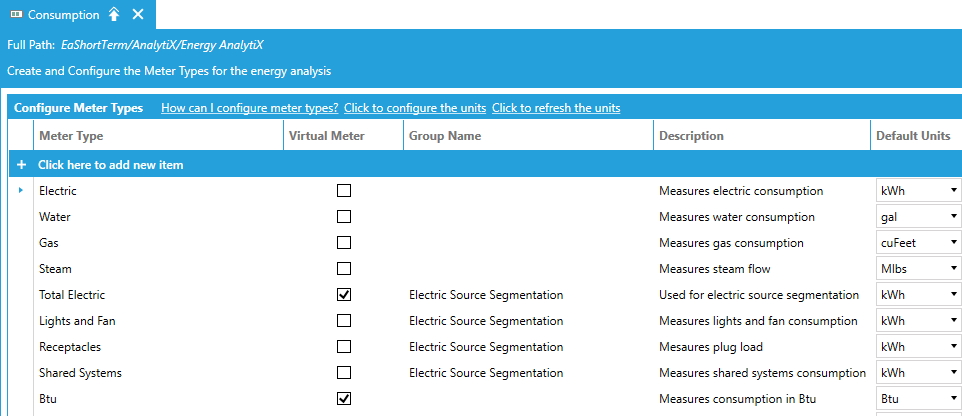The width and height of the screenshot is (962, 418).
Task: Enable Virtual Meter checkbox for Electric
Action: [x=344, y=190]
